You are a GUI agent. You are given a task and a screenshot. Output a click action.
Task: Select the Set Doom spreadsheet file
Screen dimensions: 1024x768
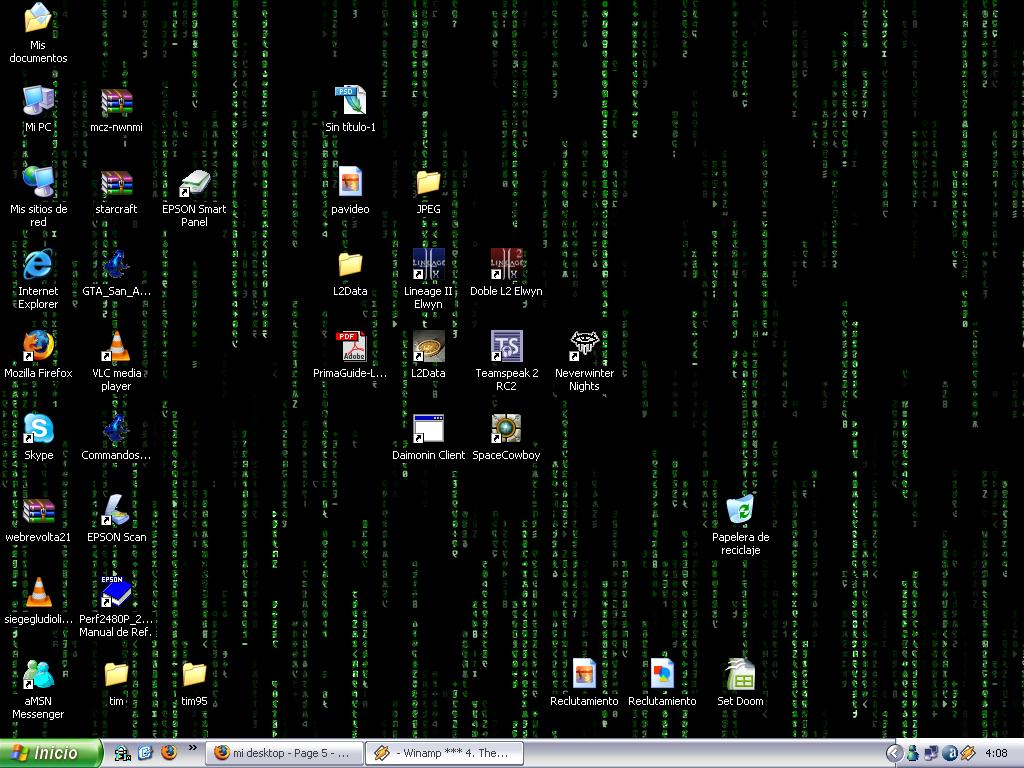coord(741,683)
